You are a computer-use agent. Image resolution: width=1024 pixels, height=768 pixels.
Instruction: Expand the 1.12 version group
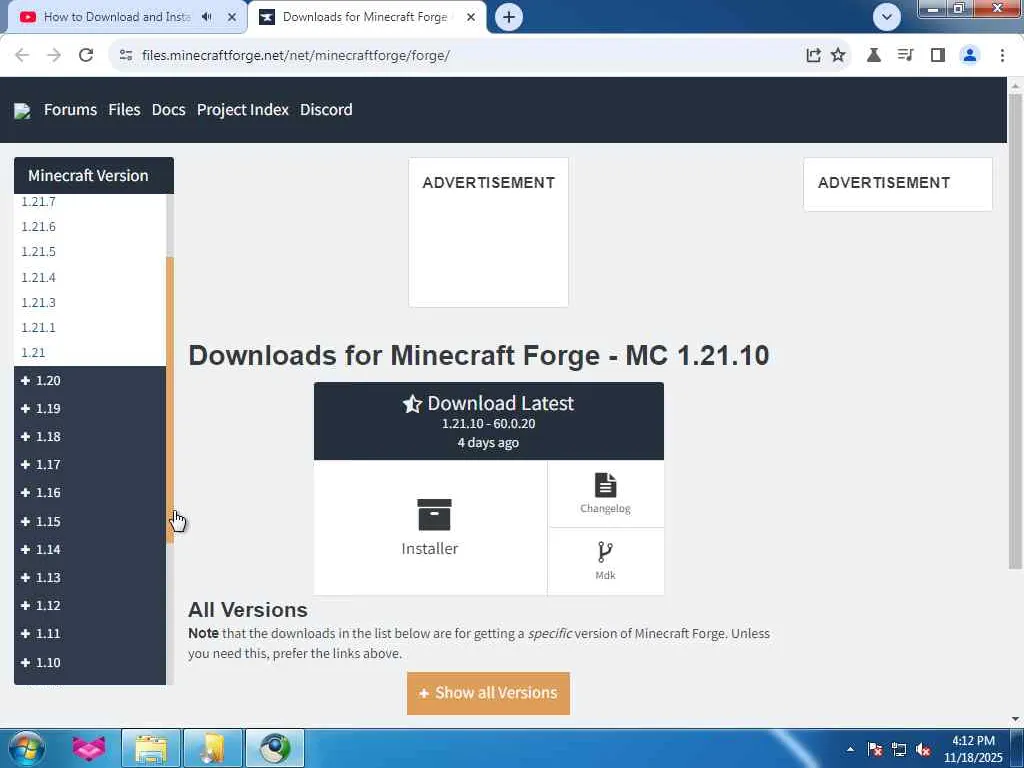coord(89,606)
